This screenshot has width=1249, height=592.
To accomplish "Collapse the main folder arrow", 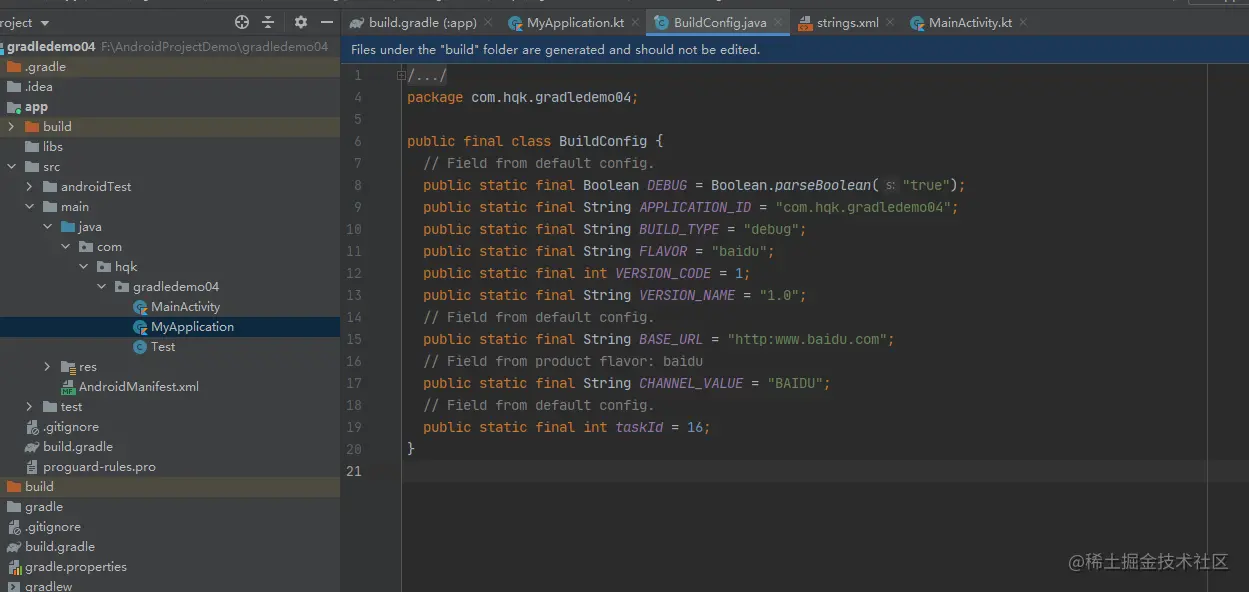I will point(29,207).
